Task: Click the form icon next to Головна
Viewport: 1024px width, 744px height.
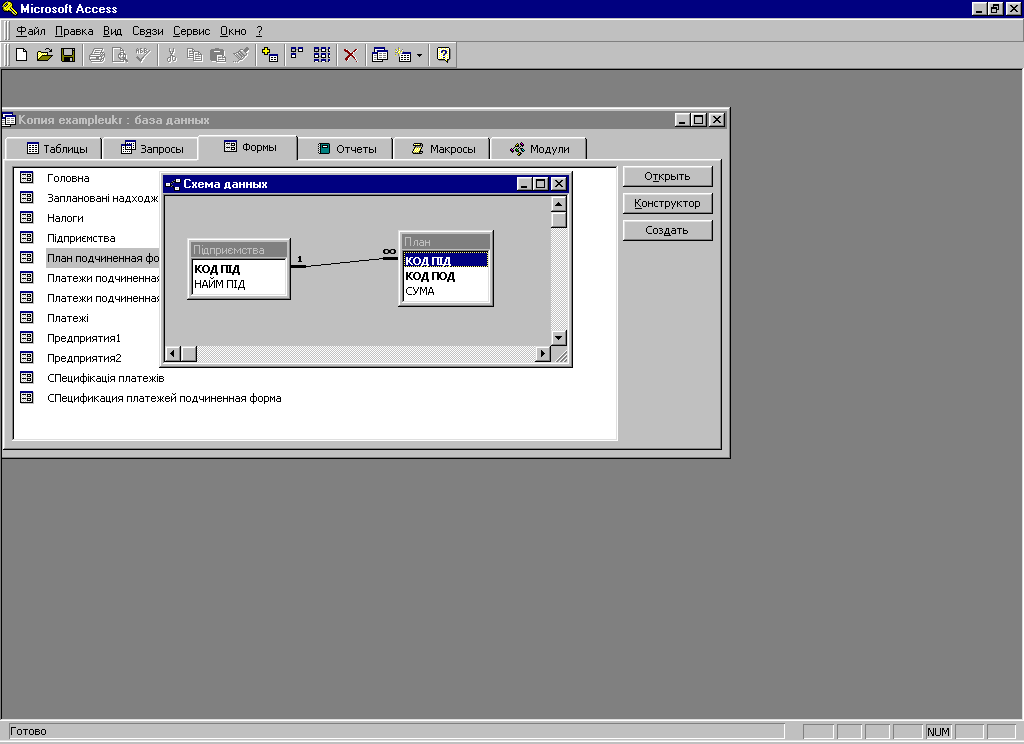Action: pyautogui.click(x=27, y=177)
